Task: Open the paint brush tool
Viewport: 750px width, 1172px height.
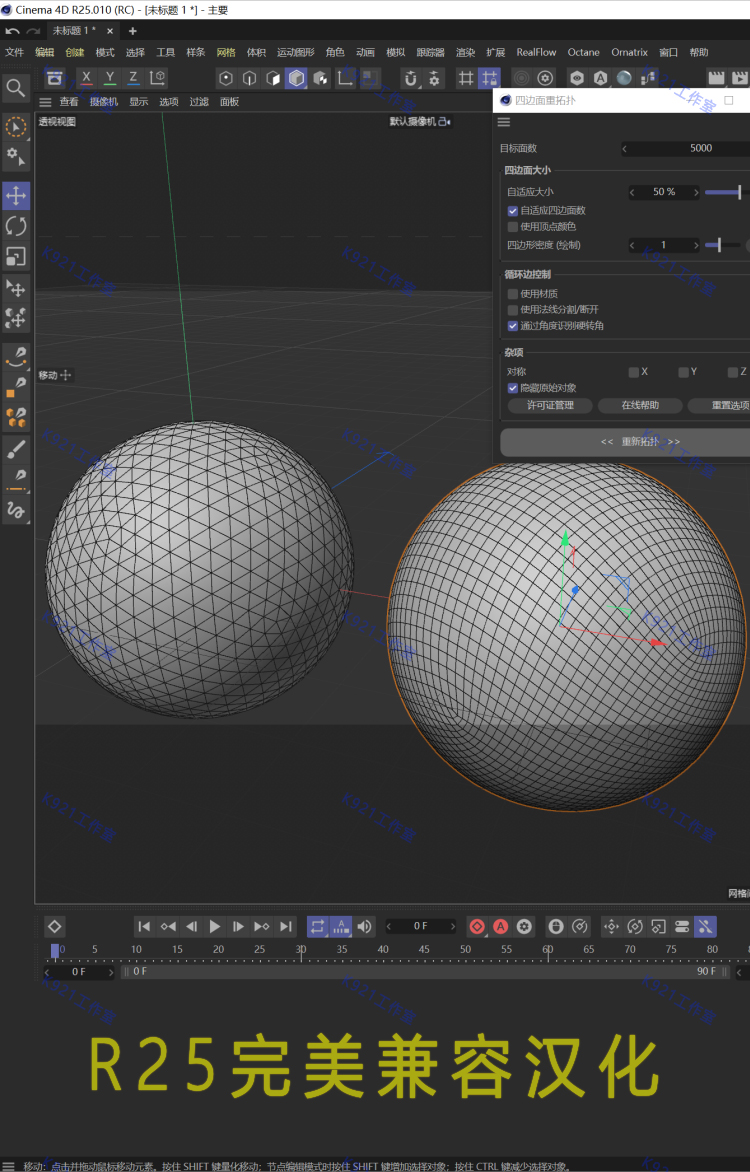Action: coord(16,448)
